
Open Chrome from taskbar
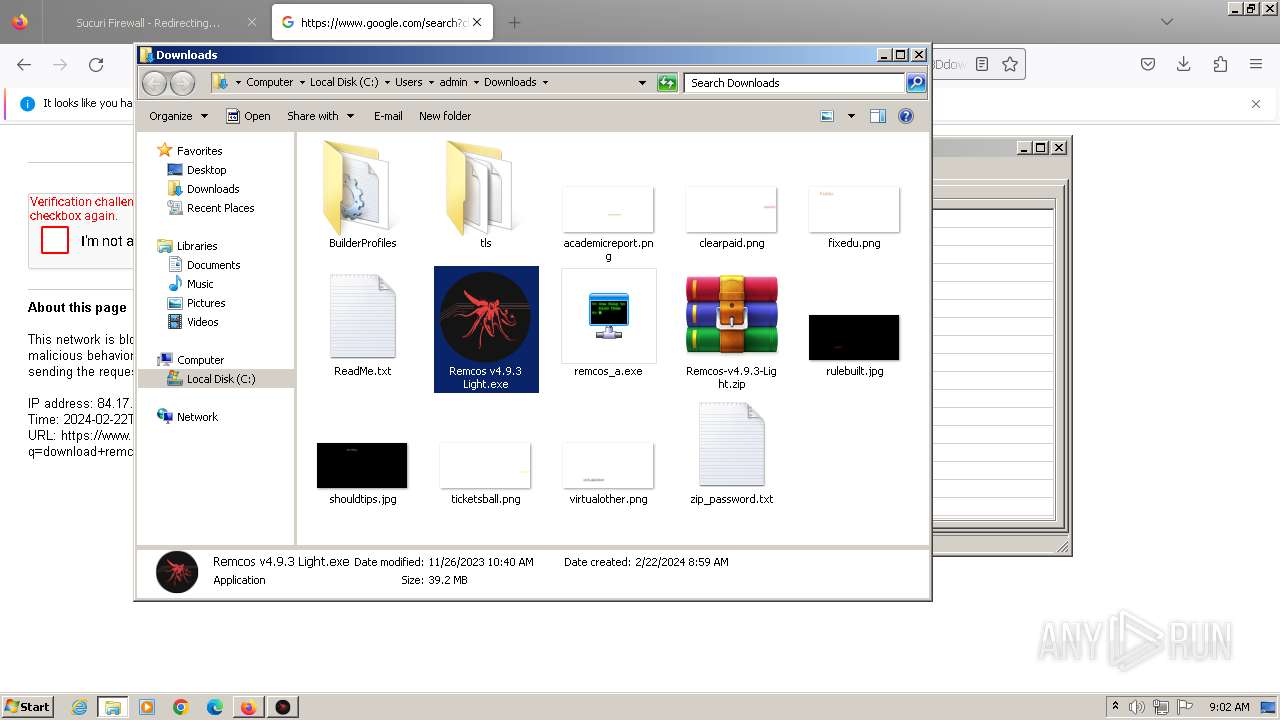coord(181,707)
